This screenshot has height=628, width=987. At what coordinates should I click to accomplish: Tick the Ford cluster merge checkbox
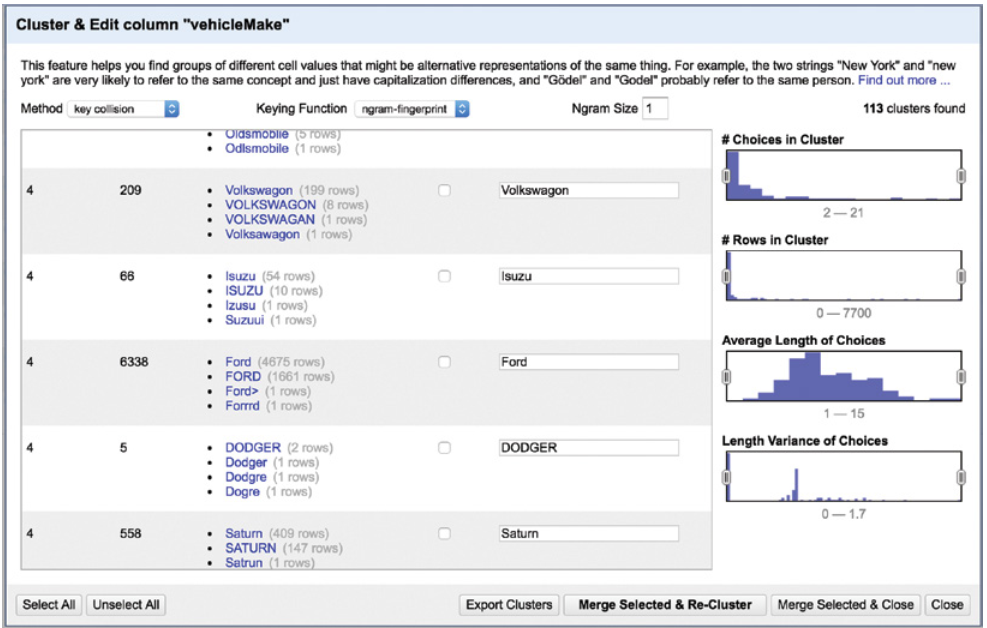tap(444, 362)
